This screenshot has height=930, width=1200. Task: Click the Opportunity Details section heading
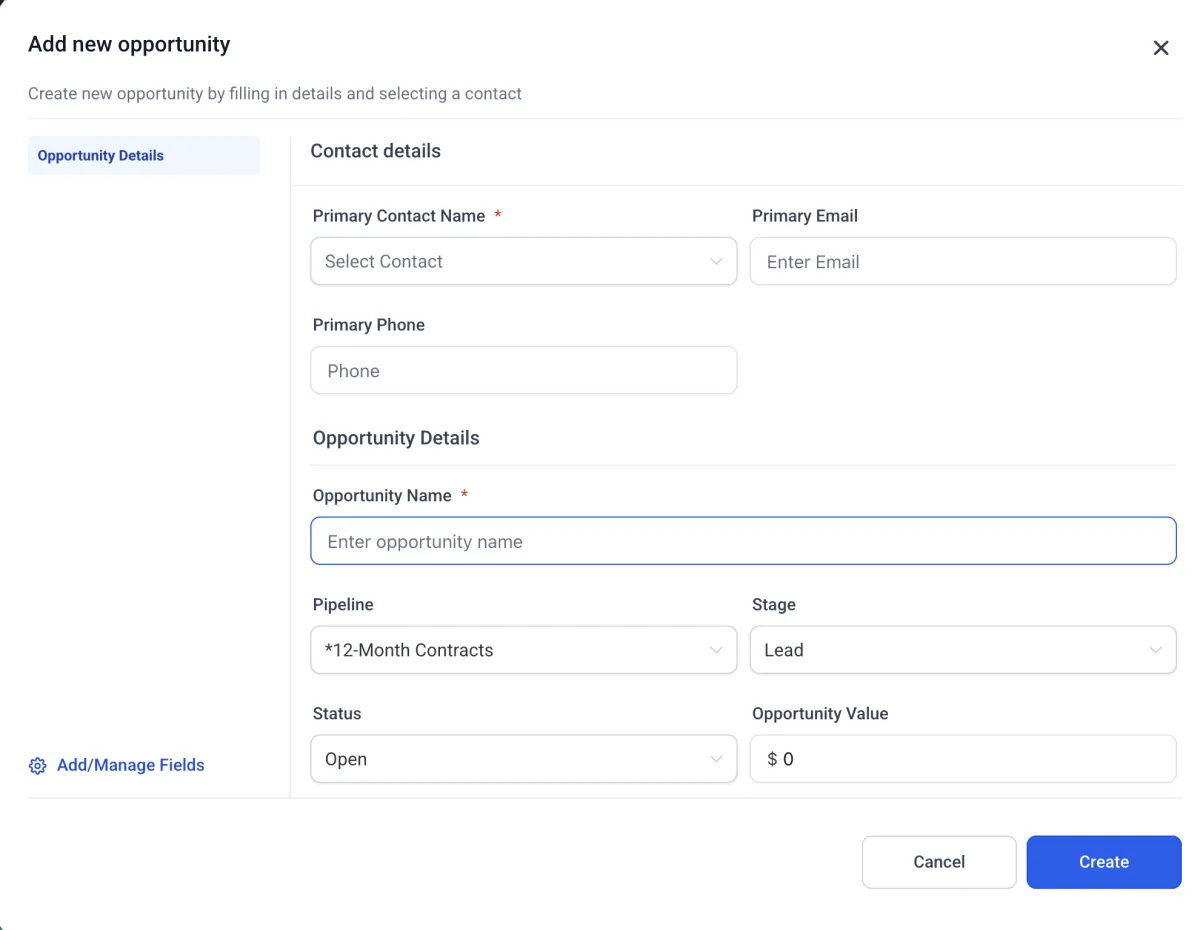pos(396,438)
